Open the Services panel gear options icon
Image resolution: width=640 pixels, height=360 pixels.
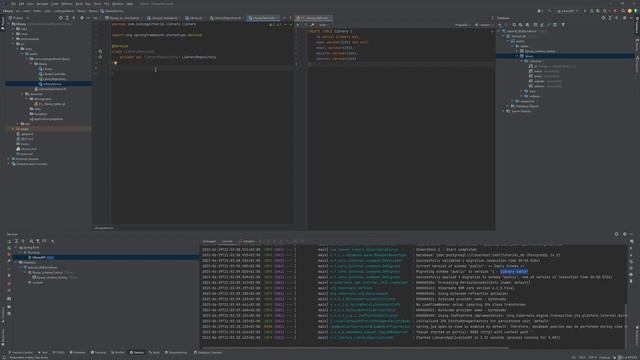(x=624, y=234)
